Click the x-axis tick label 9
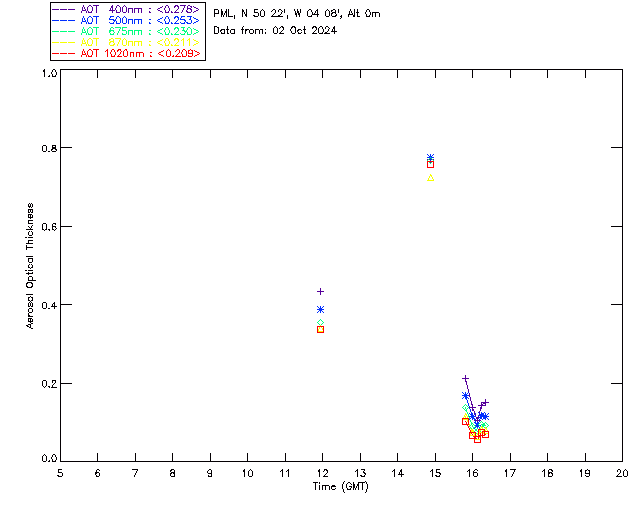The height and width of the screenshot is (512, 640). [x=210, y=473]
